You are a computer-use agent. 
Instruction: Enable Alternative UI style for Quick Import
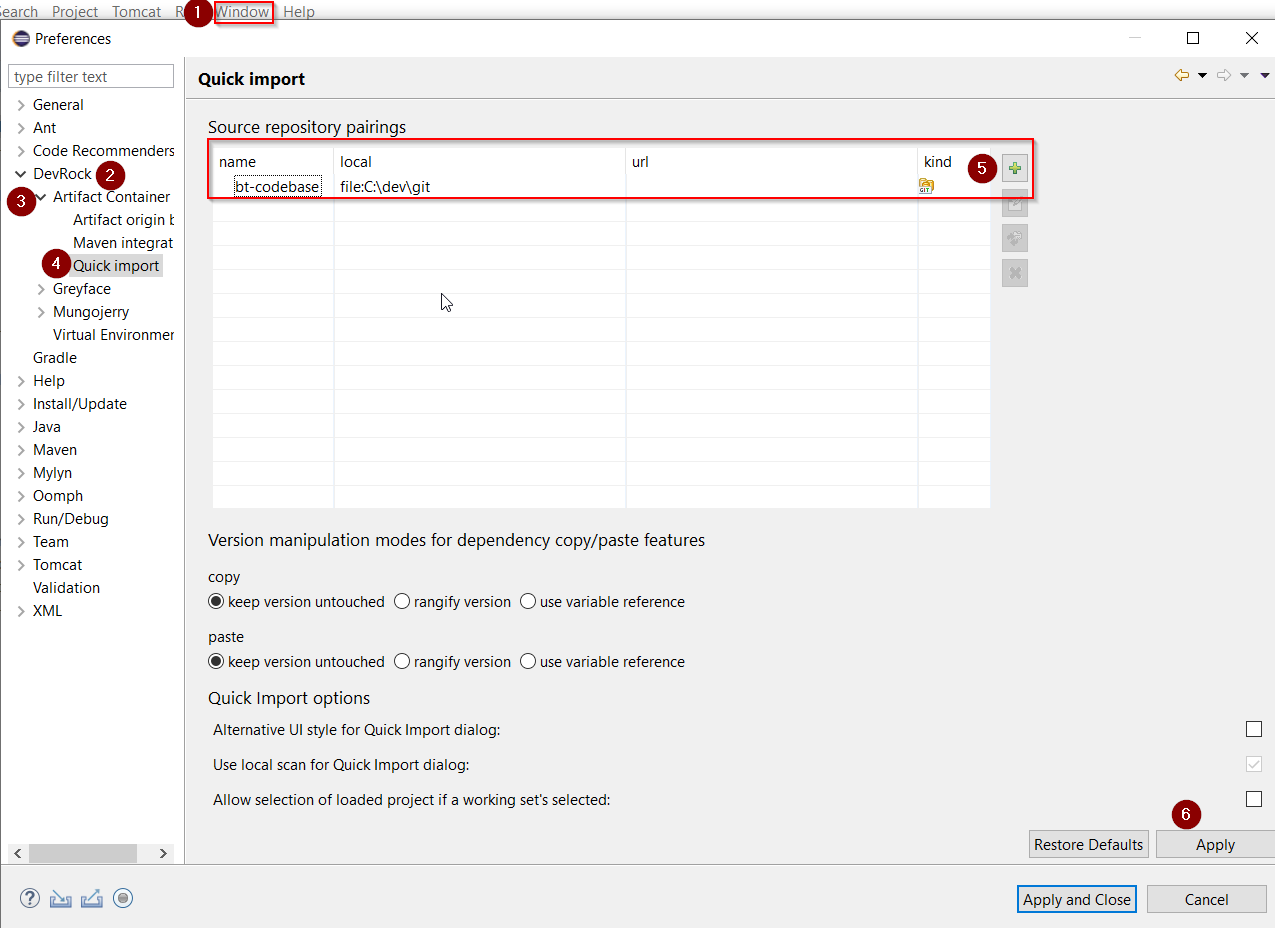tap(1254, 729)
